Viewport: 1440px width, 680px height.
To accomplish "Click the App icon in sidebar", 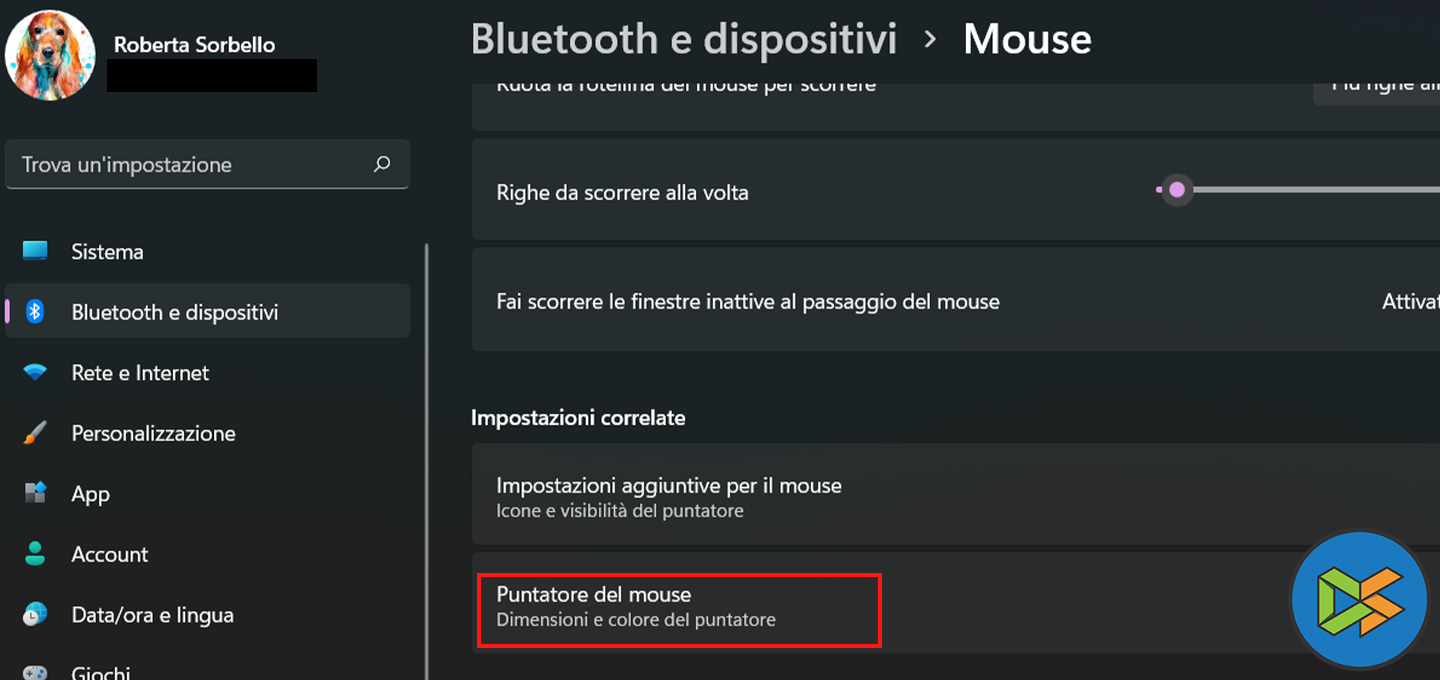I will point(35,493).
